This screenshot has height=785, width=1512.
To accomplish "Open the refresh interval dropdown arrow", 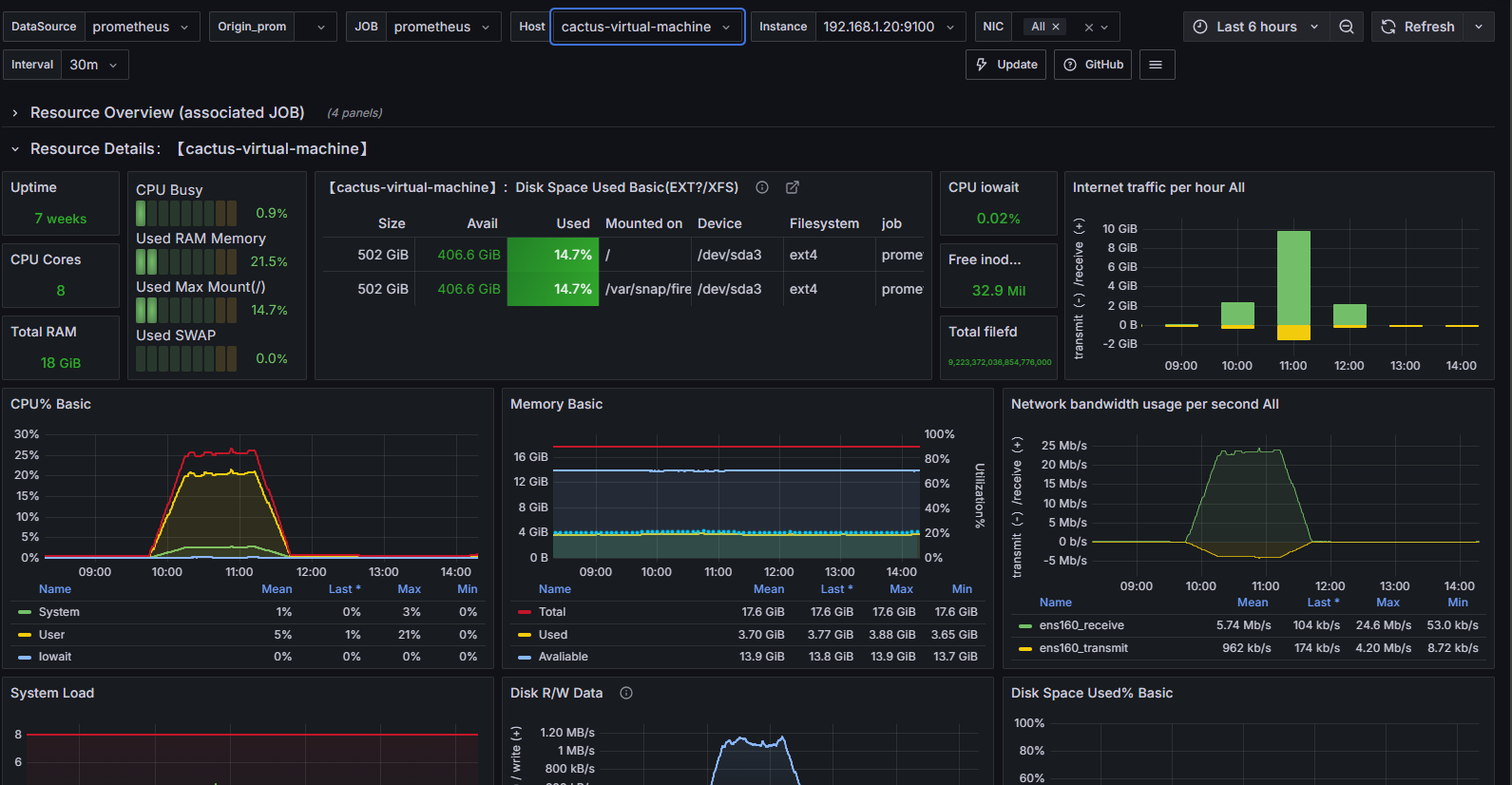I will 1479,27.
